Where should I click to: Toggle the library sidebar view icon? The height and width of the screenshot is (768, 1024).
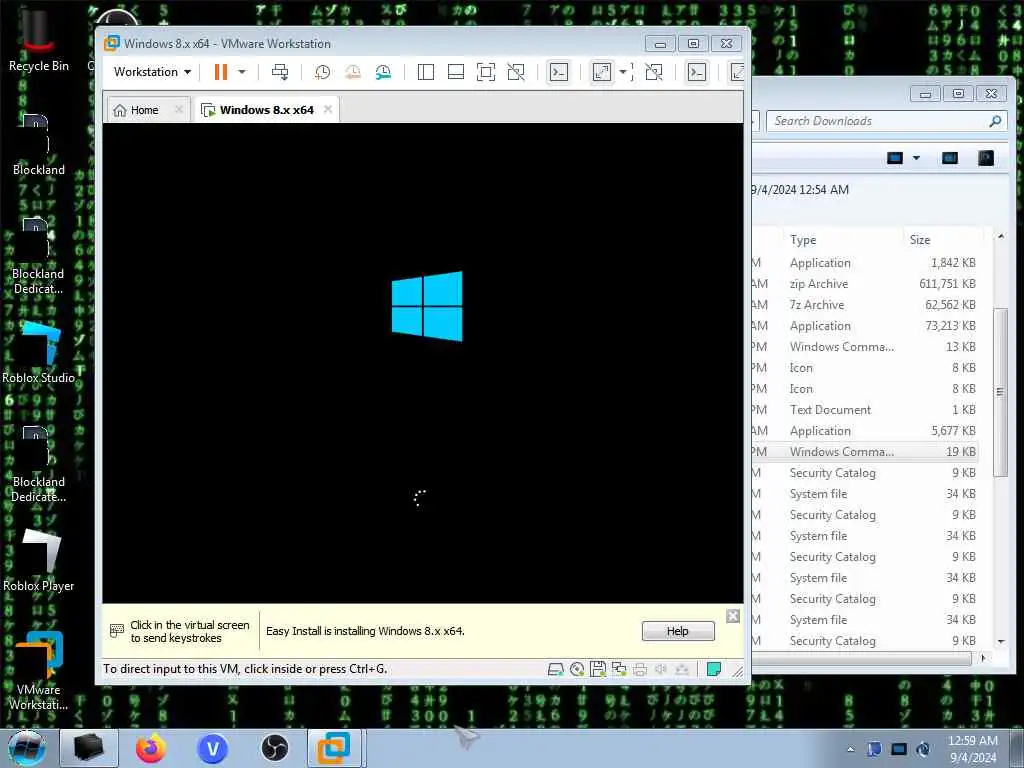tap(426, 72)
